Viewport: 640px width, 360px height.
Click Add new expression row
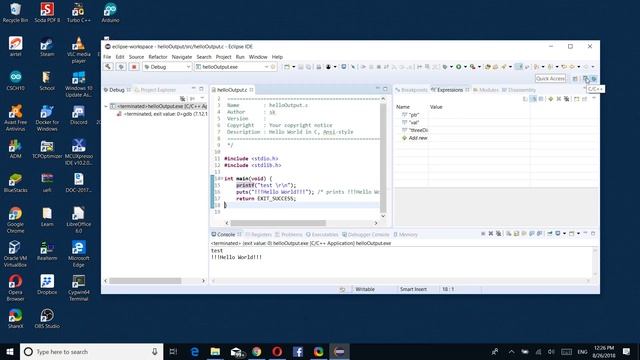415,138
